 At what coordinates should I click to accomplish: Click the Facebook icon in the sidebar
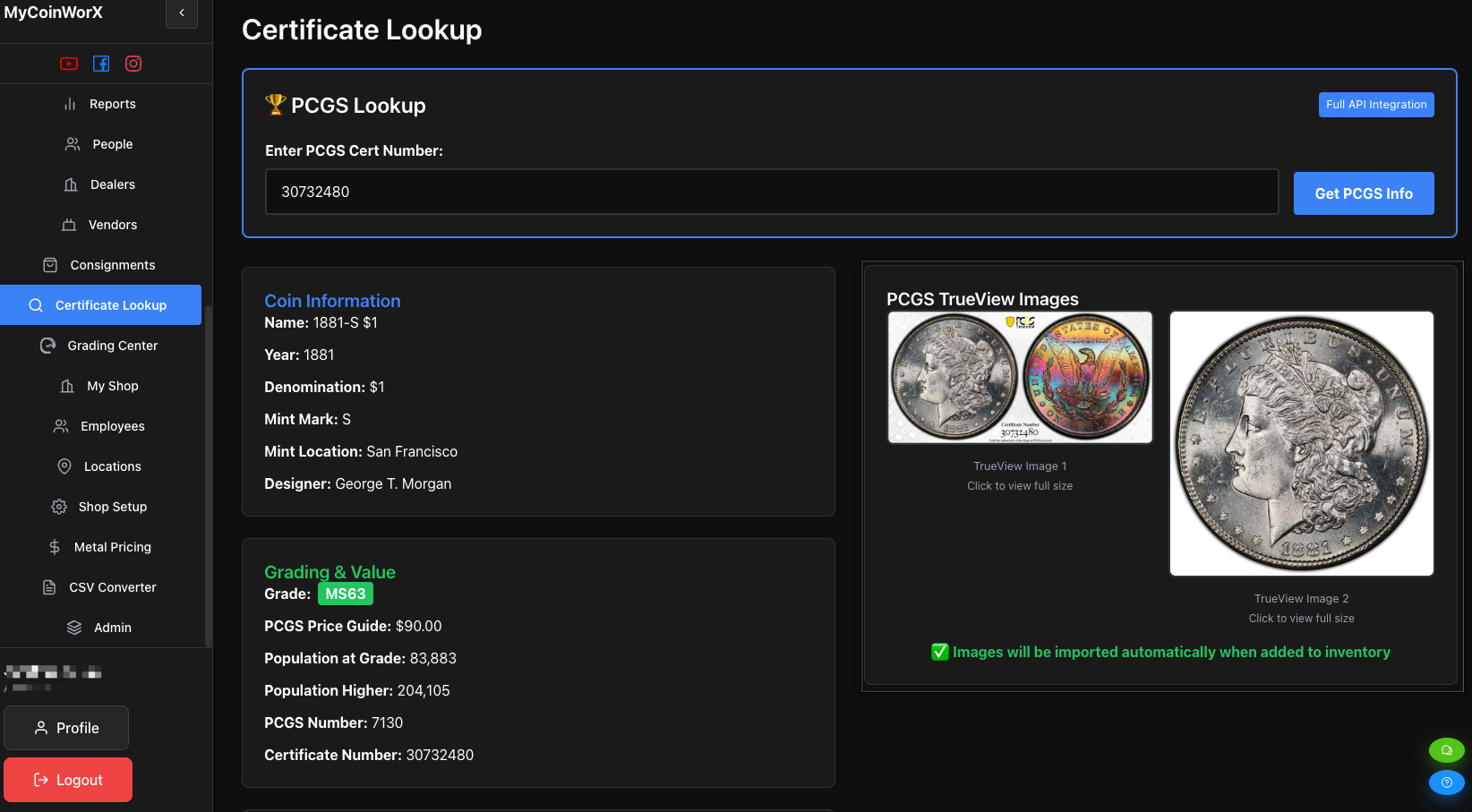point(101,64)
